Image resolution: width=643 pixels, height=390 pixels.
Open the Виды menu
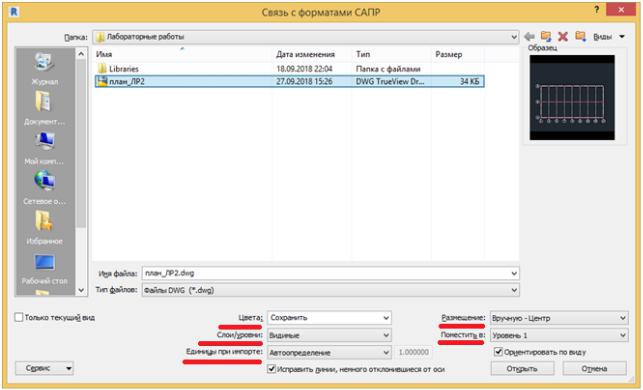pyautogui.click(x=609, y=36)
